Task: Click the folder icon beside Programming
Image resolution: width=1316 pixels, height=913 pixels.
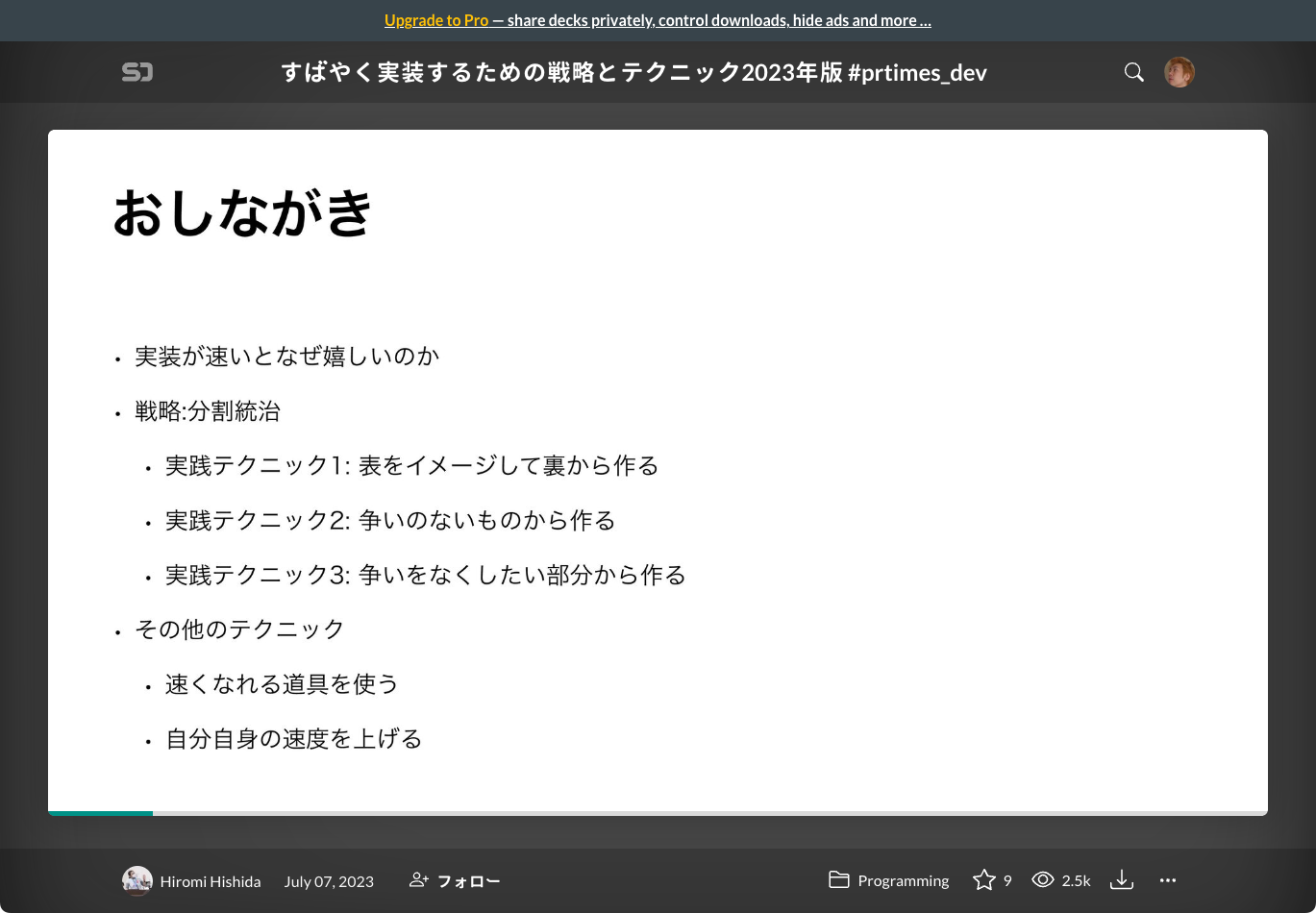Action: [x=839, y=879]
